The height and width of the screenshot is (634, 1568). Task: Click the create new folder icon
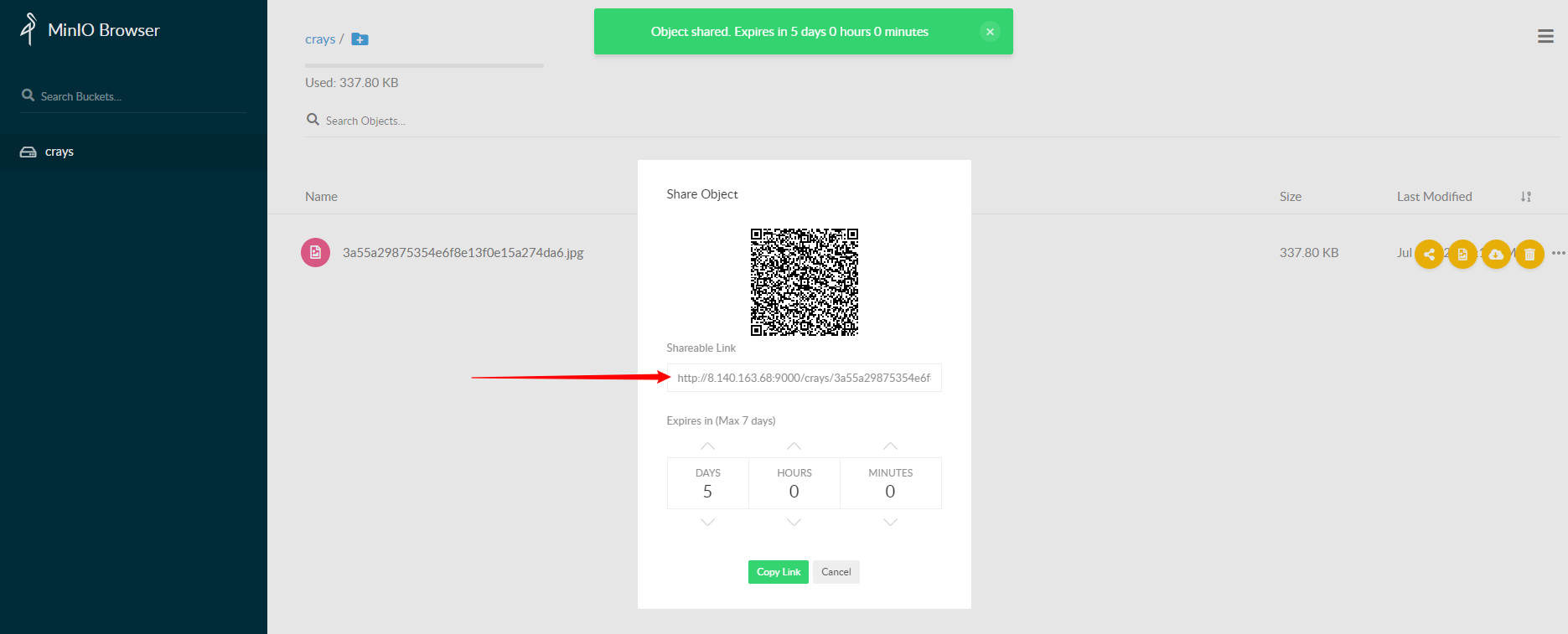pyautogui.click(x=360, y=39)
